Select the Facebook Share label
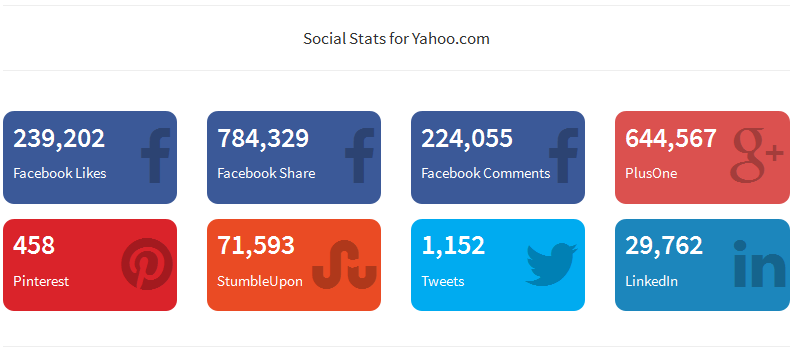This screenshot has height=364, width=797. (x=266, y=173)
